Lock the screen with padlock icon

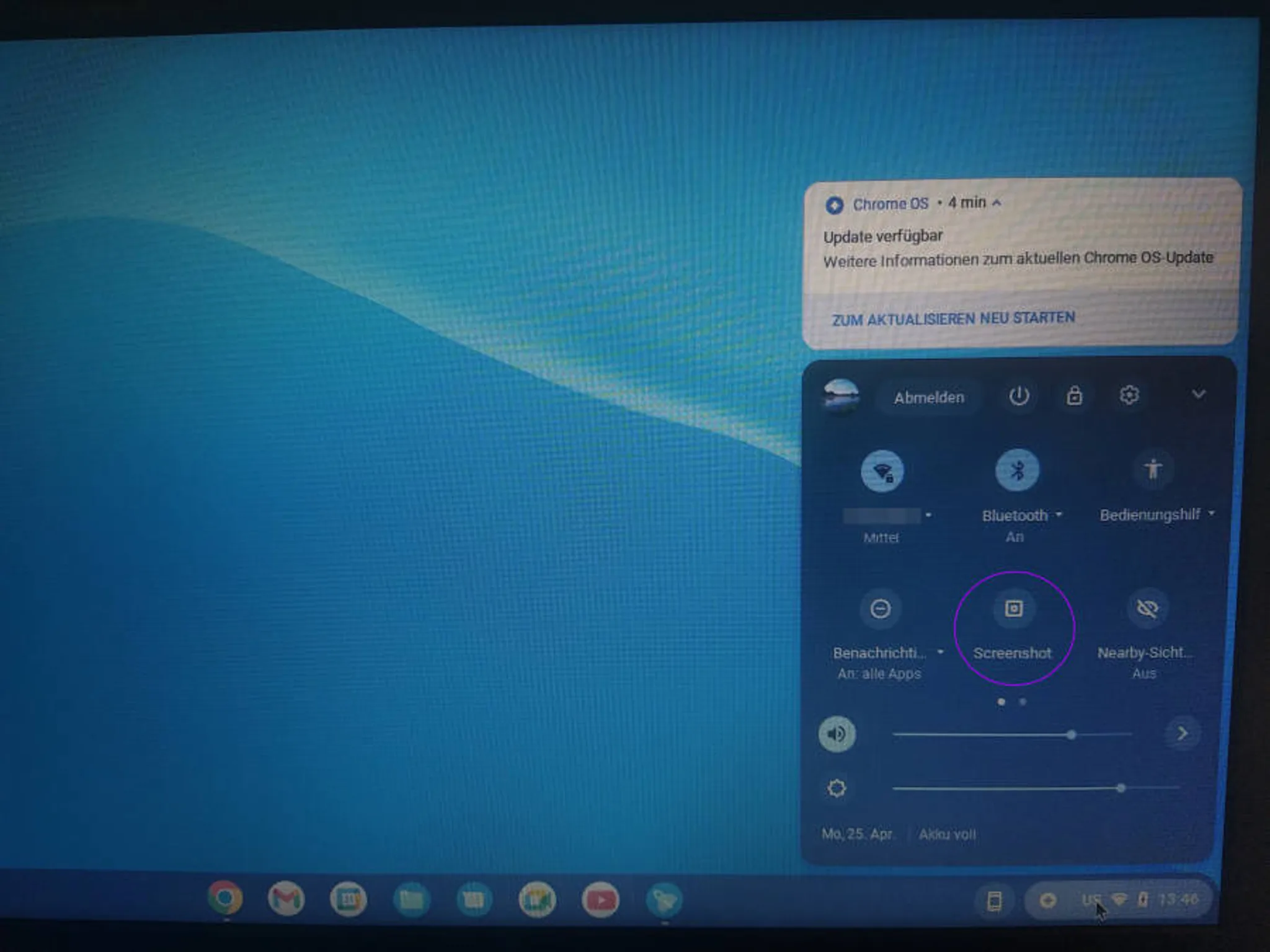click(1075, 395)
